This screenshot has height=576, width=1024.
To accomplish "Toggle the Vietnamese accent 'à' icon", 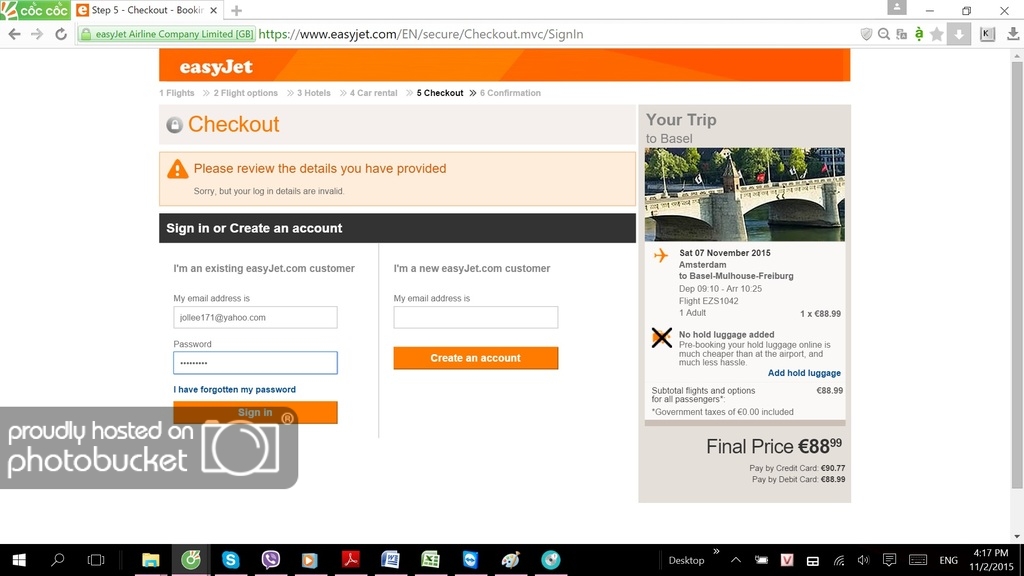I will click(x=919, y=34).
